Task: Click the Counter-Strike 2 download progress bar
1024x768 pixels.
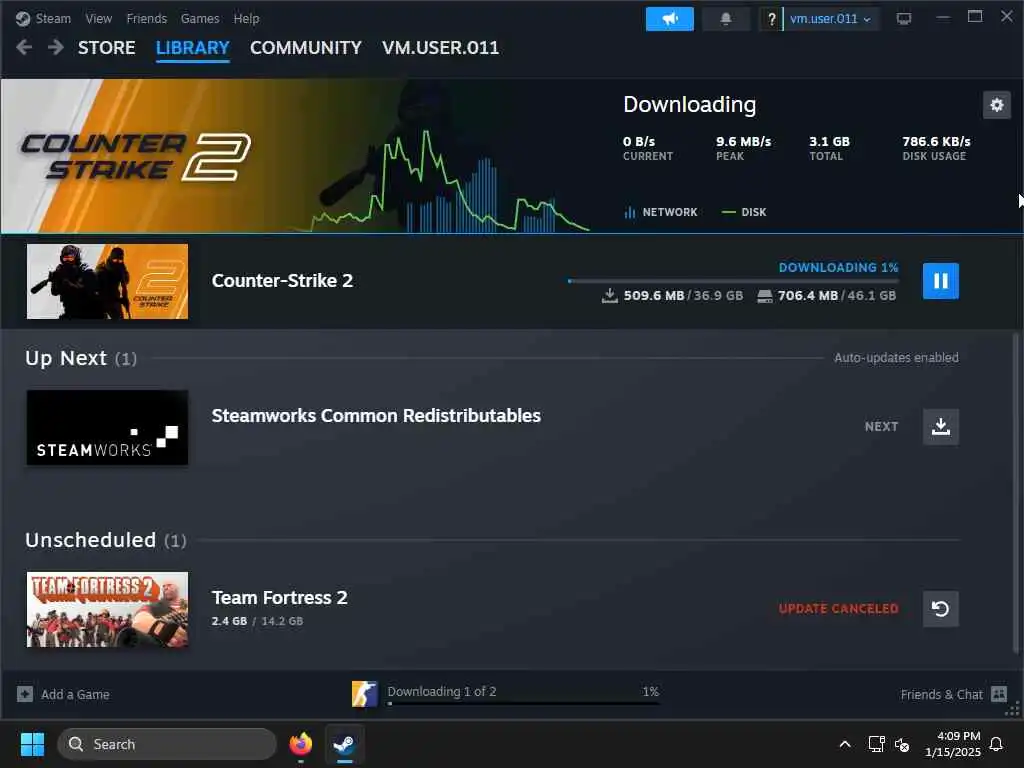Action: coord(733,281)
